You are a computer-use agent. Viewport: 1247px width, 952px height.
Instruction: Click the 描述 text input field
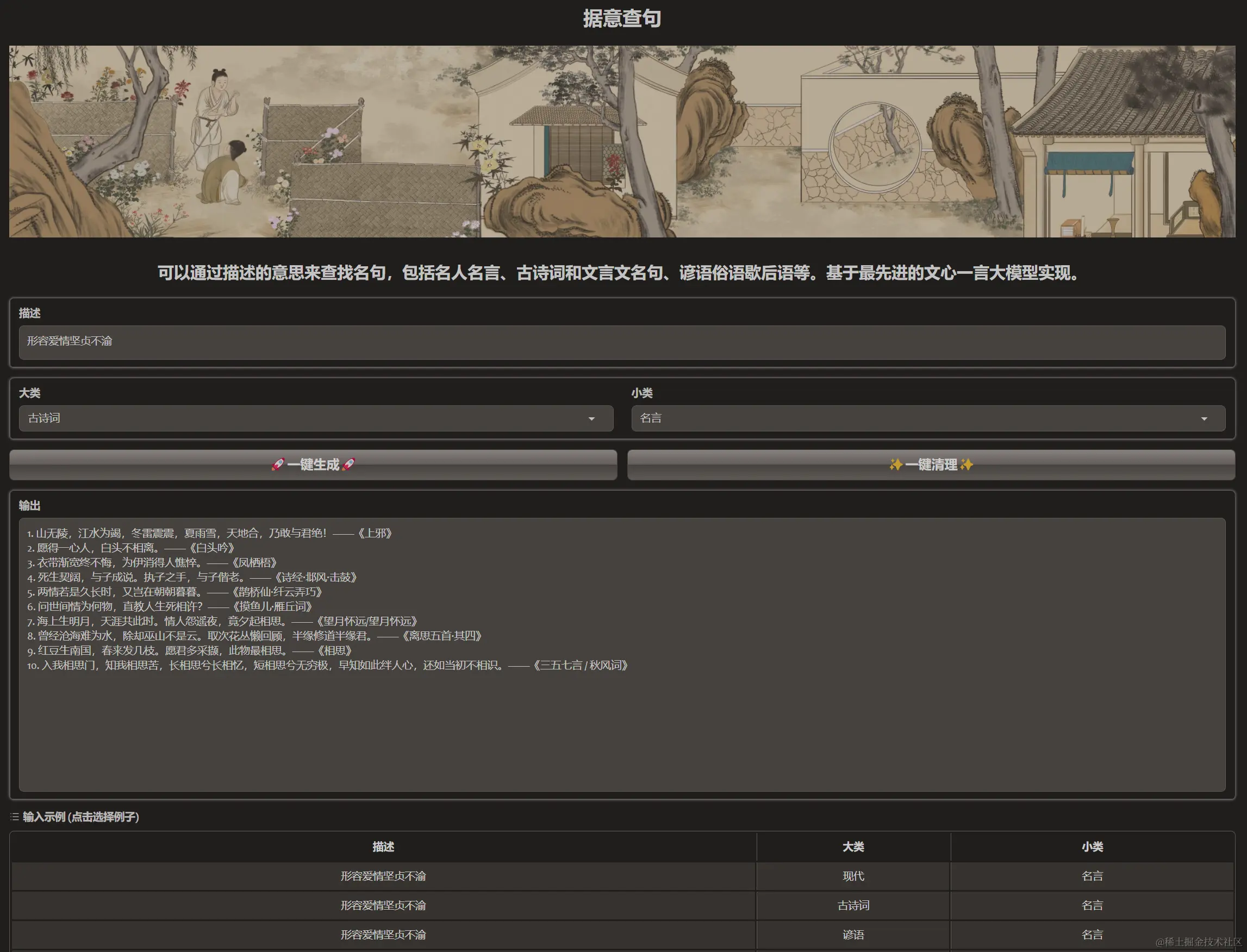(x=622, y=342)
